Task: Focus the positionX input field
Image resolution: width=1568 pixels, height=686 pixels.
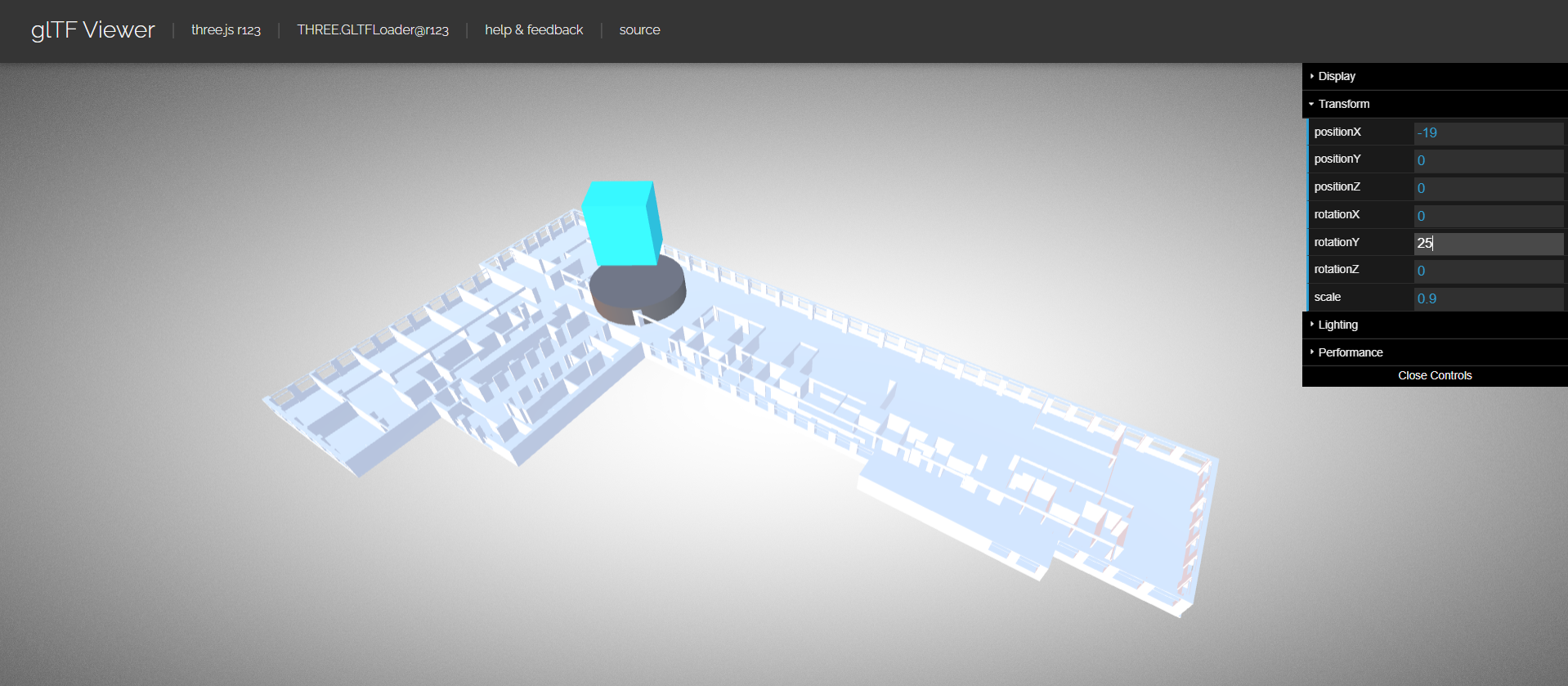Action: 1488,132
